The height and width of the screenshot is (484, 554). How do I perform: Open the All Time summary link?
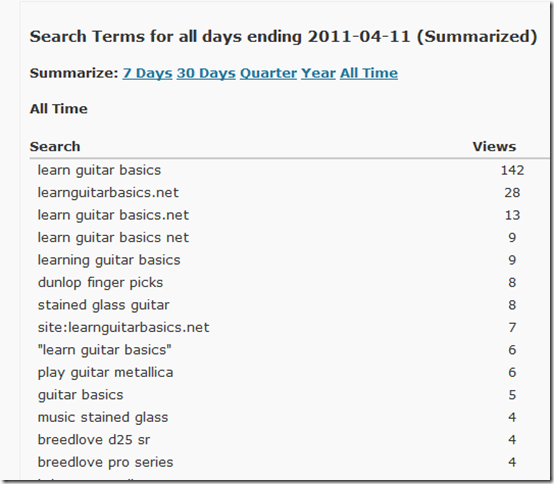(x=369, y=73)
